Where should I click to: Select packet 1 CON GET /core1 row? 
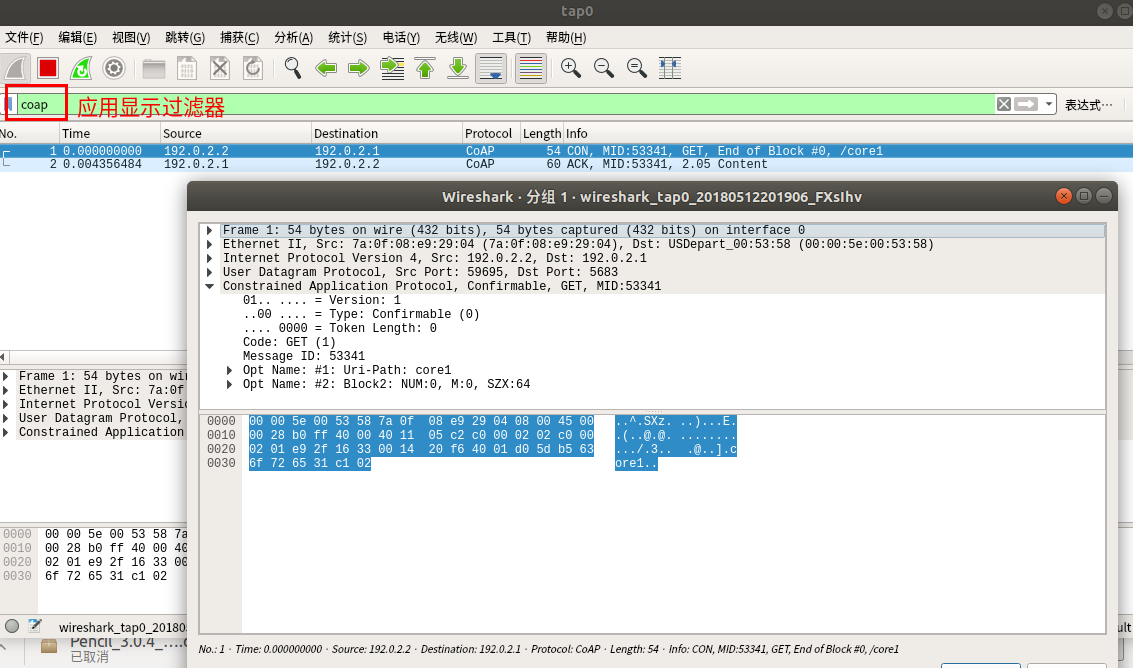(x=566, y=151)
